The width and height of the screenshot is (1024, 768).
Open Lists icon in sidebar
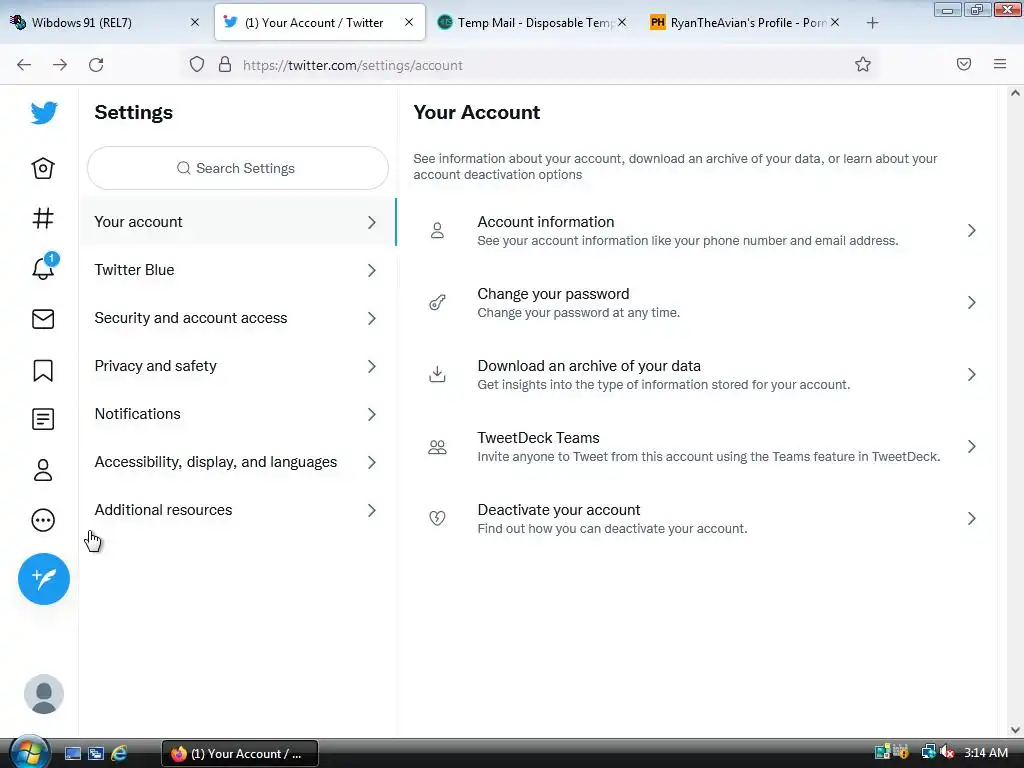[43, 419]
